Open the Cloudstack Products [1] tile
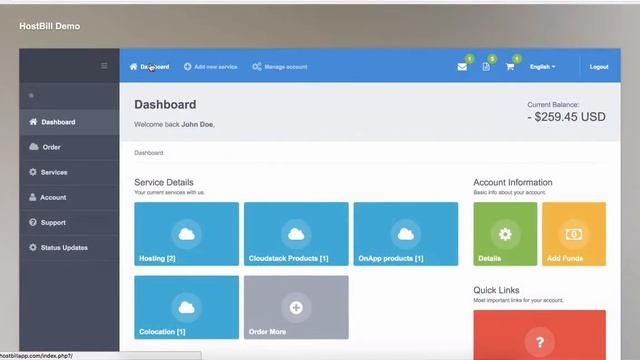Screen dimensions: 640x360 [296, 234]
